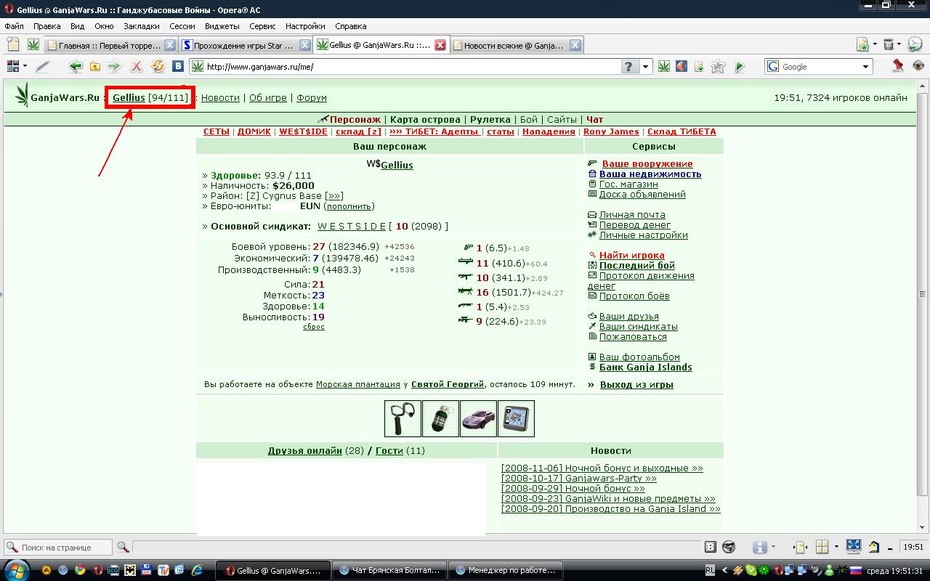Switch to the 'Чат Брянская Болтал...' taskbar window
Screen dimensions: 930x581
click(x=390, y=570)
